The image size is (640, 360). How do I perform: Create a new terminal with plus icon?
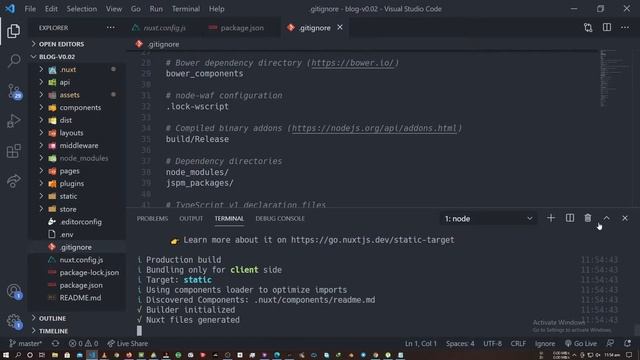551,218
